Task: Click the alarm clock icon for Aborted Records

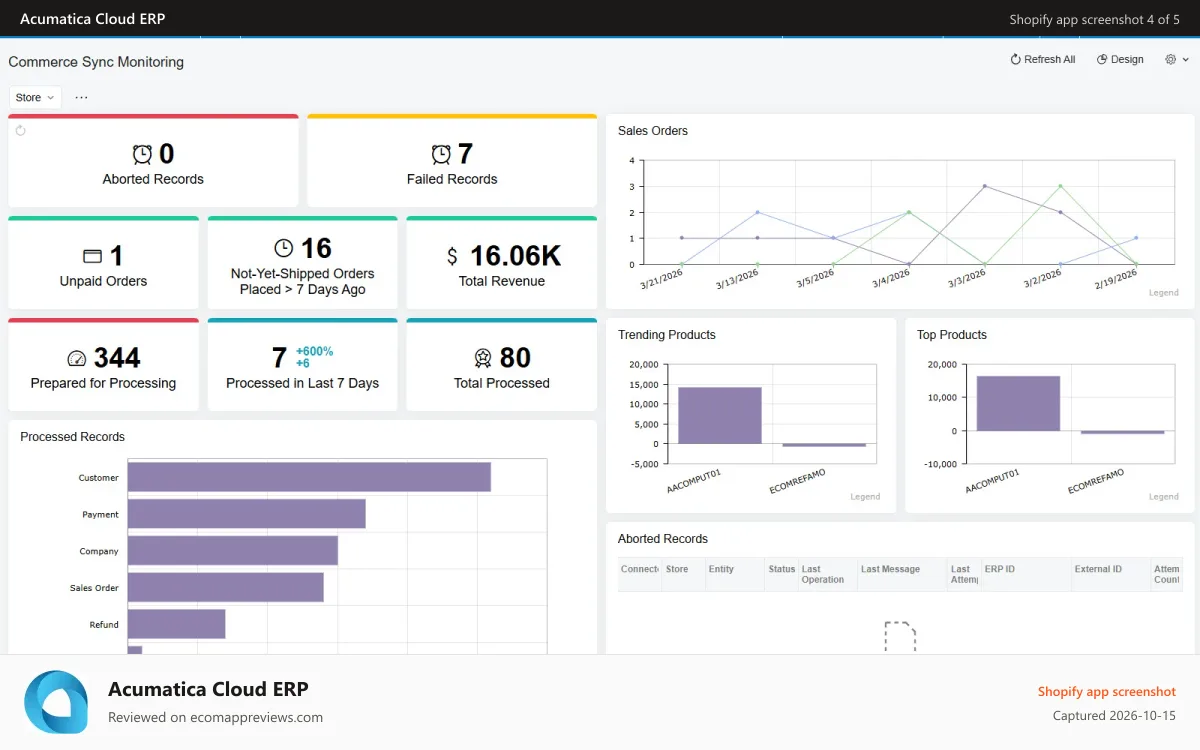Action: tap(142, 154)
